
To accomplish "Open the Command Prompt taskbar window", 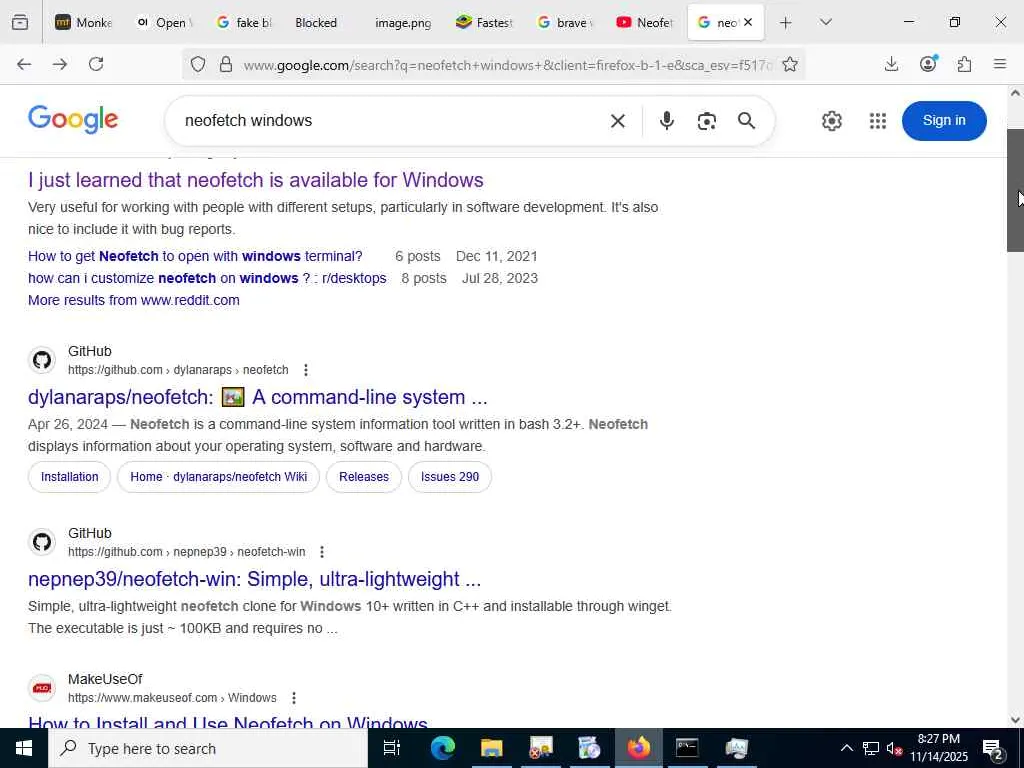I will coord(687,748).
